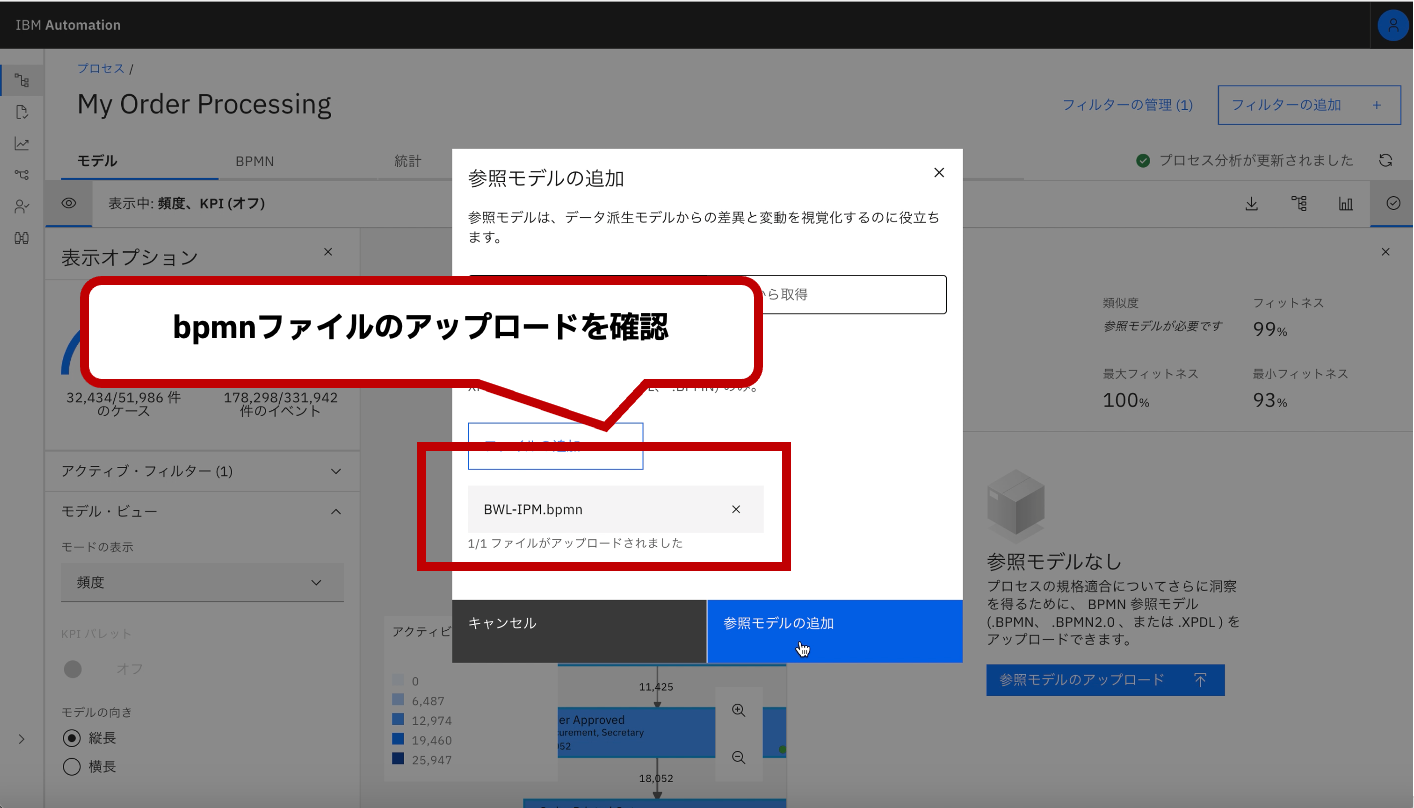
Task: Open the bar chart statistics icon
Action: (x=1345, y=203)
